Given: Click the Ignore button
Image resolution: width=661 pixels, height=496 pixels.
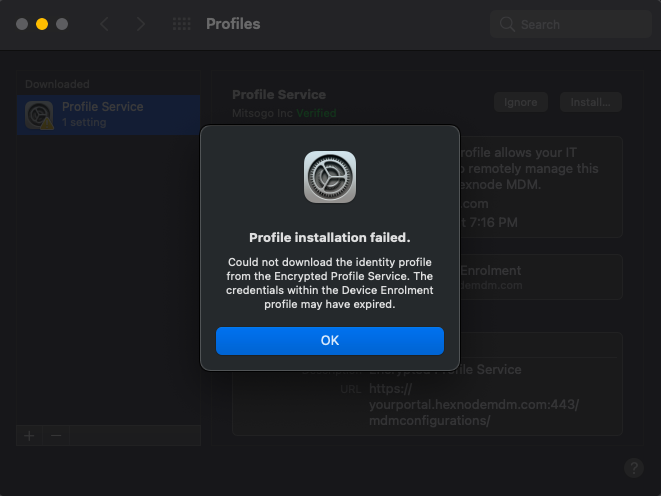Looking at the screenshot, I should (x=521, y=102).
